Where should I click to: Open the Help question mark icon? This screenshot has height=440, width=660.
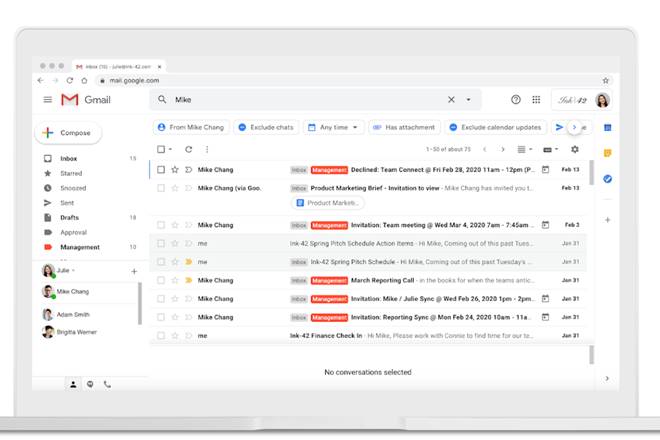[x=516, y=100]
